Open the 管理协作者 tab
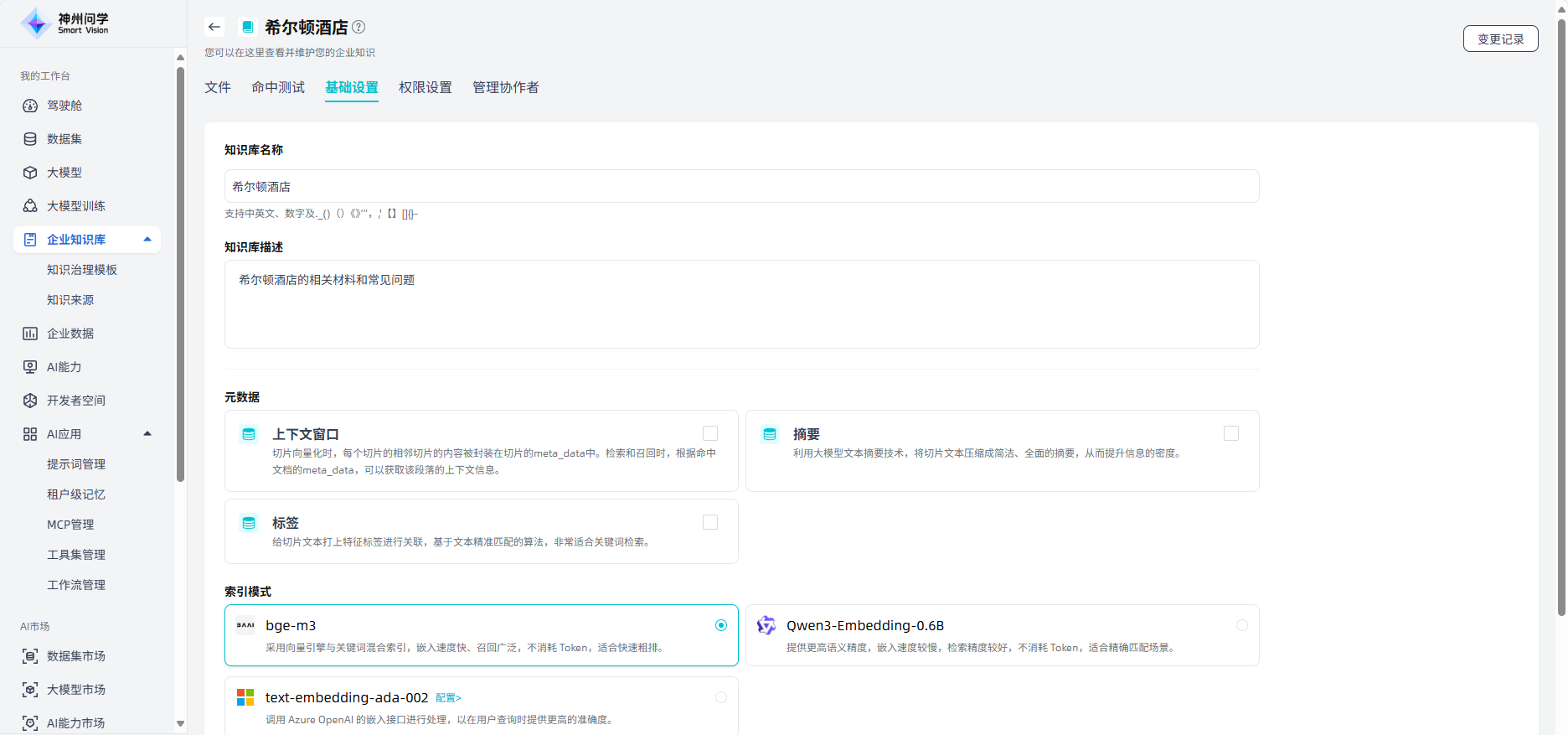Screen dimensions: 1568x735 [x=506, y=87]
